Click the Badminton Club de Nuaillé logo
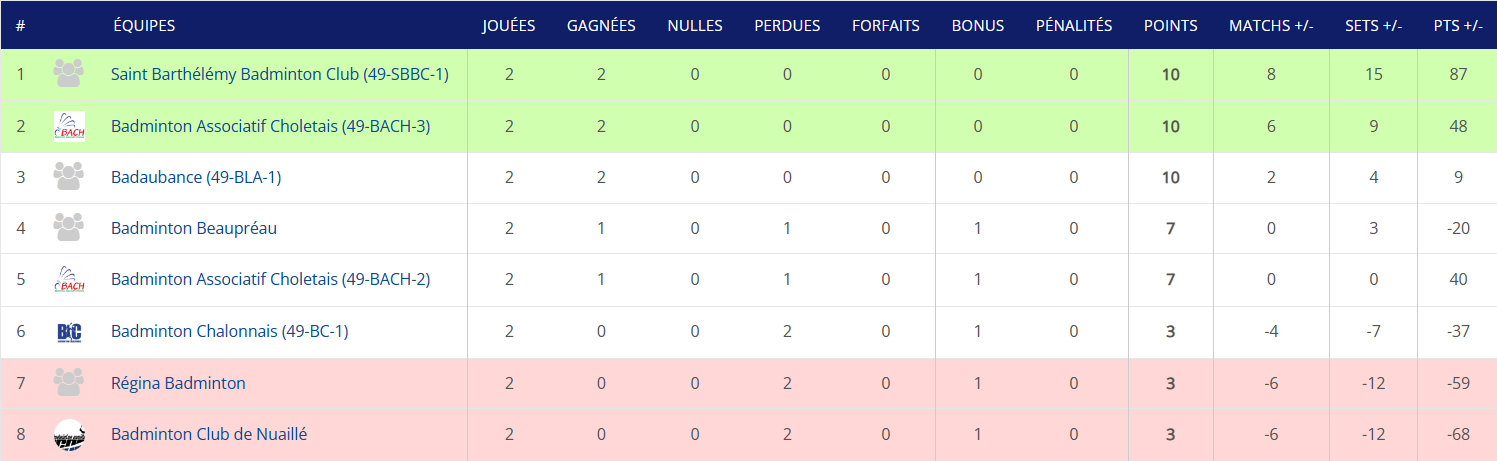 coord(69,434)
